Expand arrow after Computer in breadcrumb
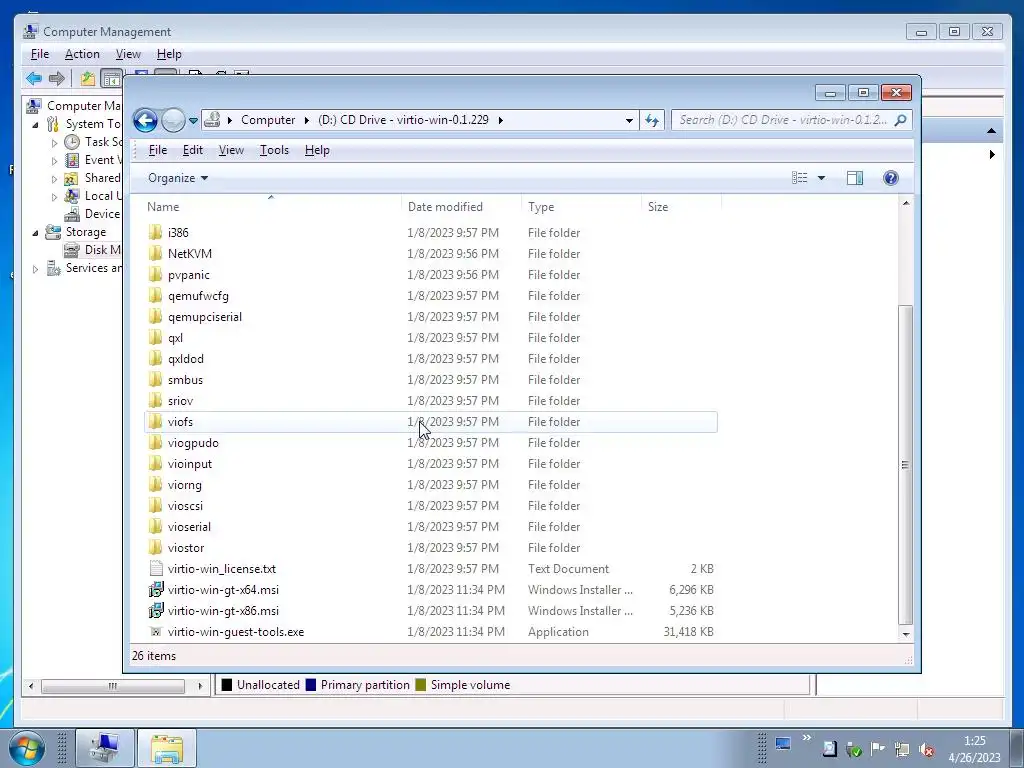Screen dimensions: 1024x768 coord(306,120)
